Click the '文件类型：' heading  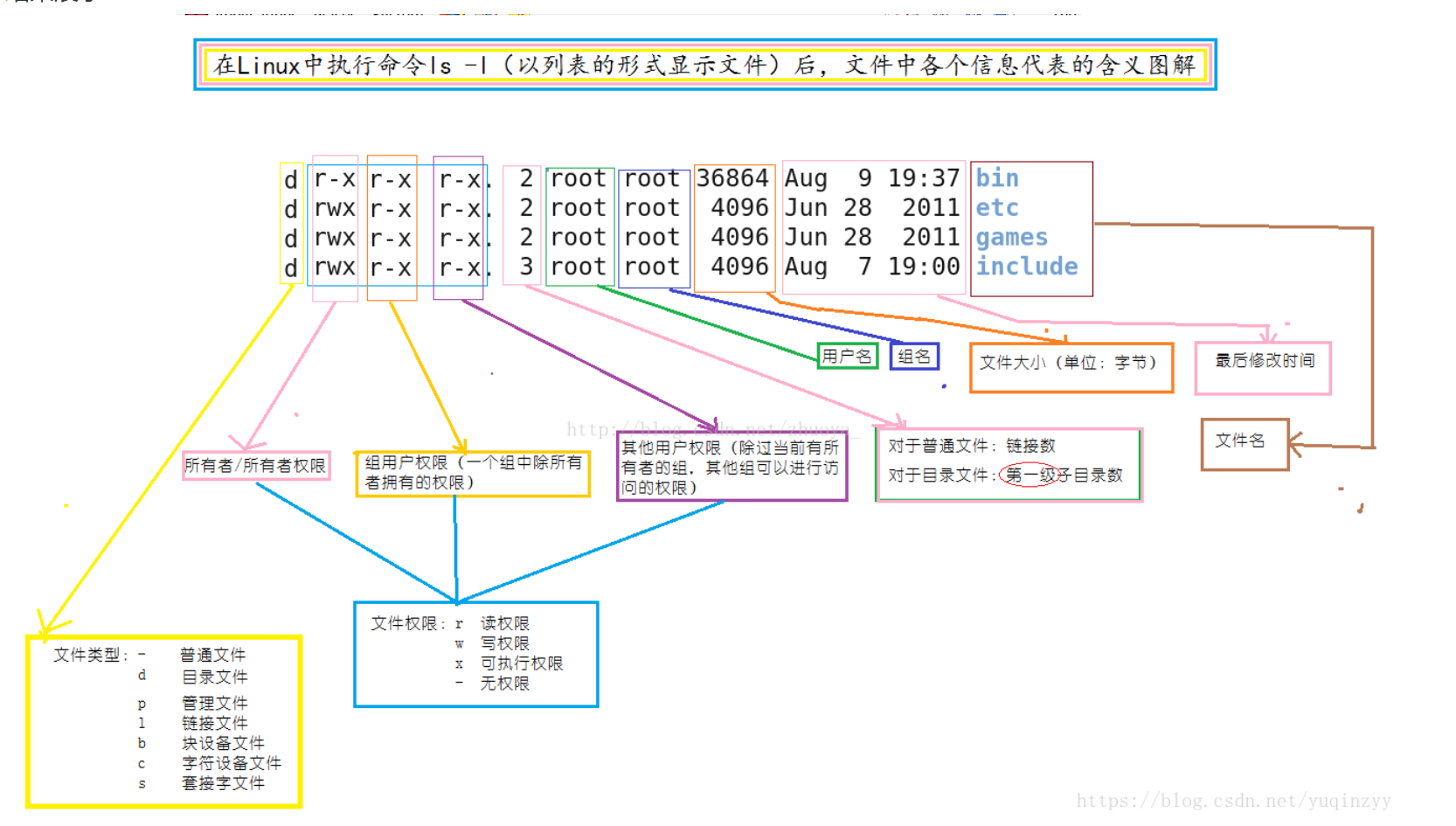[91, 655]
